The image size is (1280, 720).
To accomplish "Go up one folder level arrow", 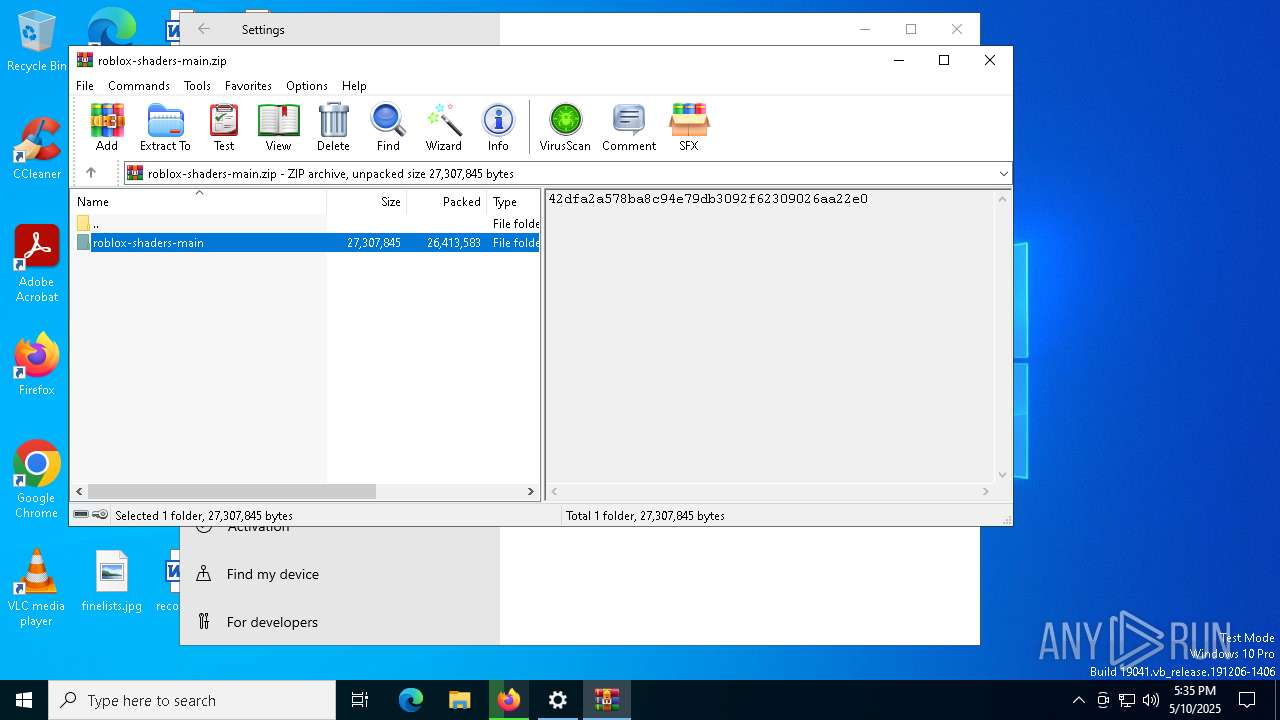I will [x=91, y=173].
